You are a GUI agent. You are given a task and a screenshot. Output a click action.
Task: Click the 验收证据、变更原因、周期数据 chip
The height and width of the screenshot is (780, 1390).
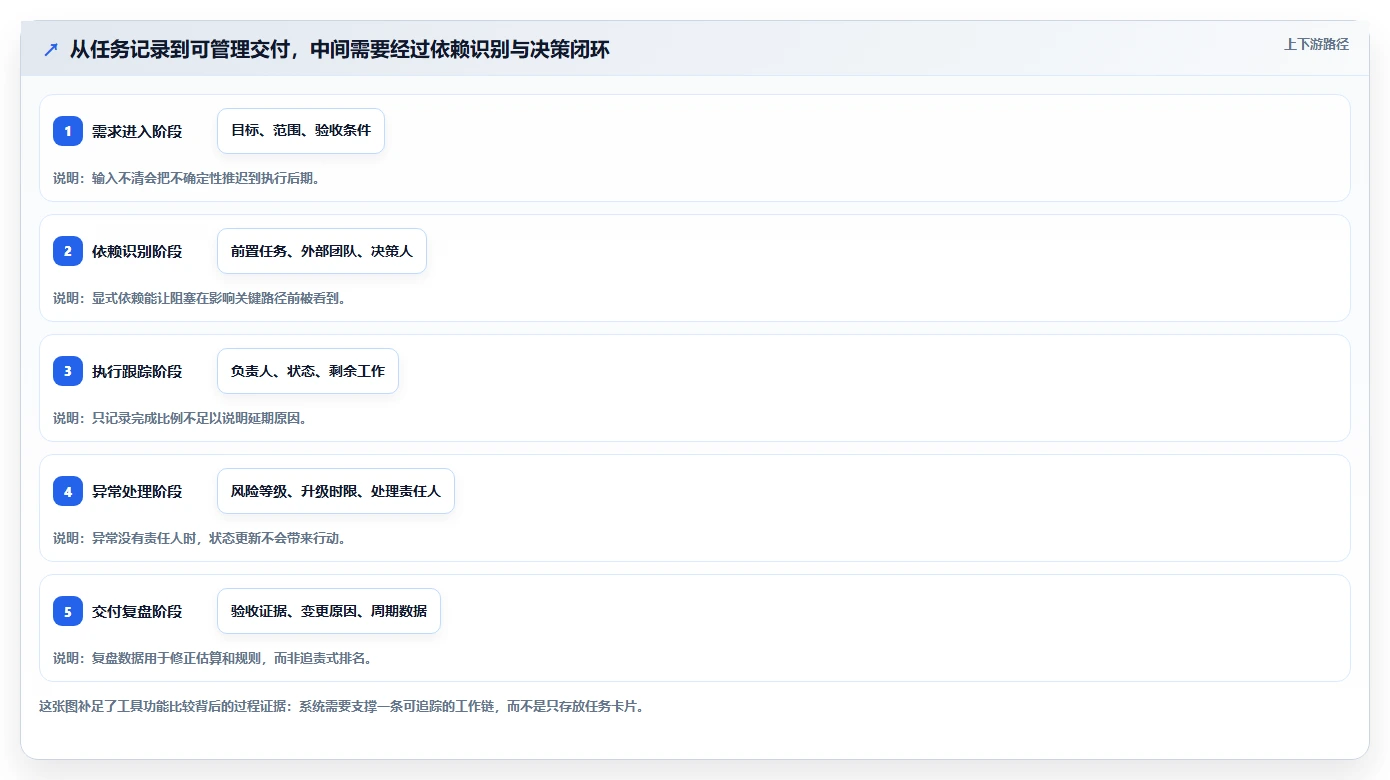tap(329, 611)
